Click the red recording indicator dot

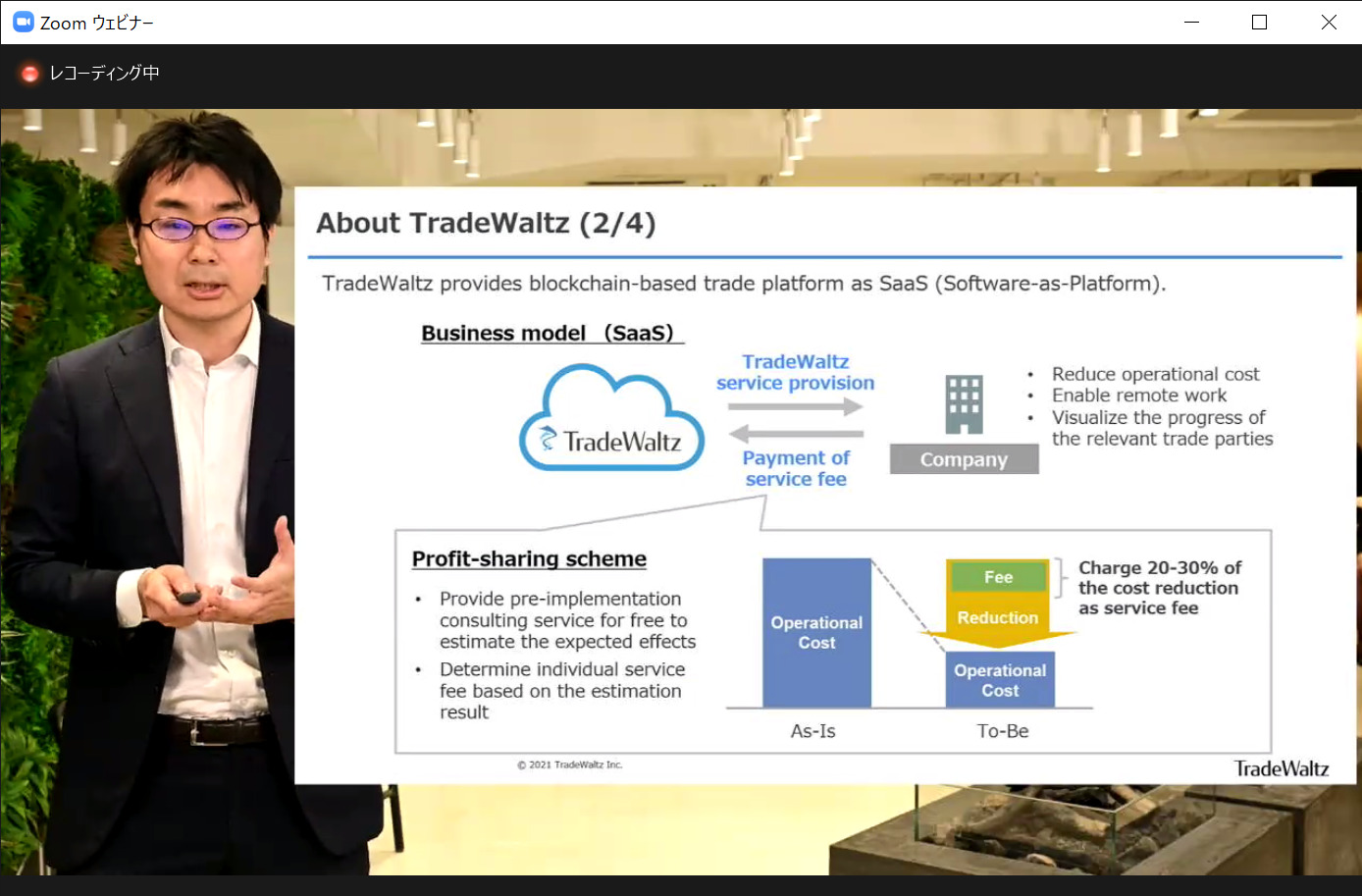pos(30,74)
